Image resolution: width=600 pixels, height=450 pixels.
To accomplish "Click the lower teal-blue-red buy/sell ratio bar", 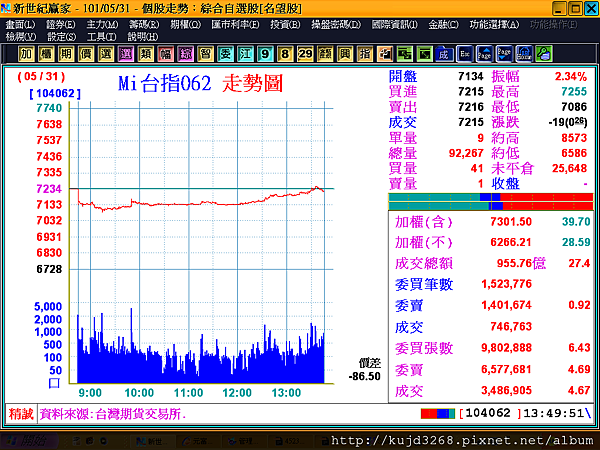I will click(491, 206).
